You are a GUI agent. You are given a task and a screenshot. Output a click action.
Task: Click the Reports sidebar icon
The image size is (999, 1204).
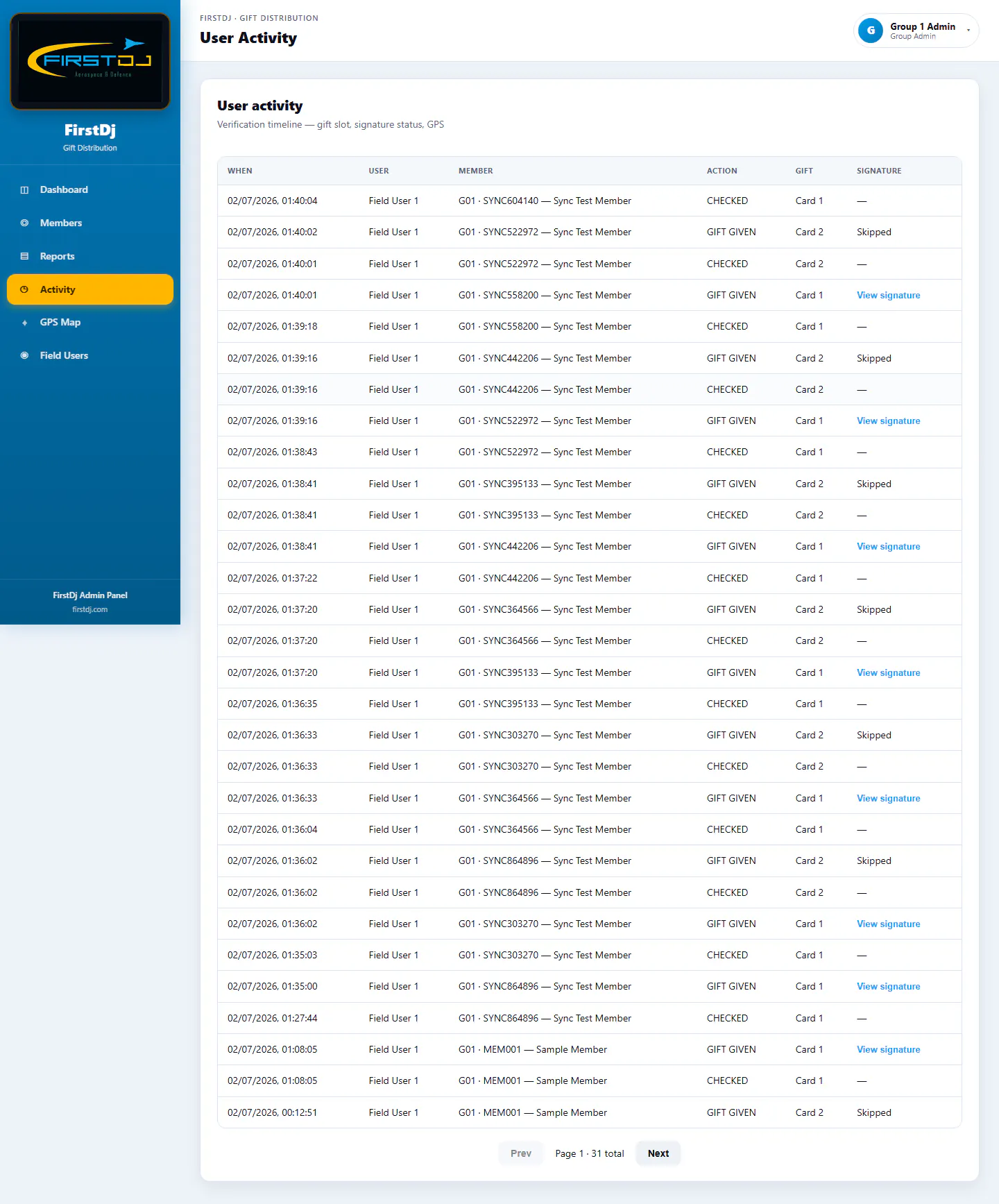click(x=24, y=257)
